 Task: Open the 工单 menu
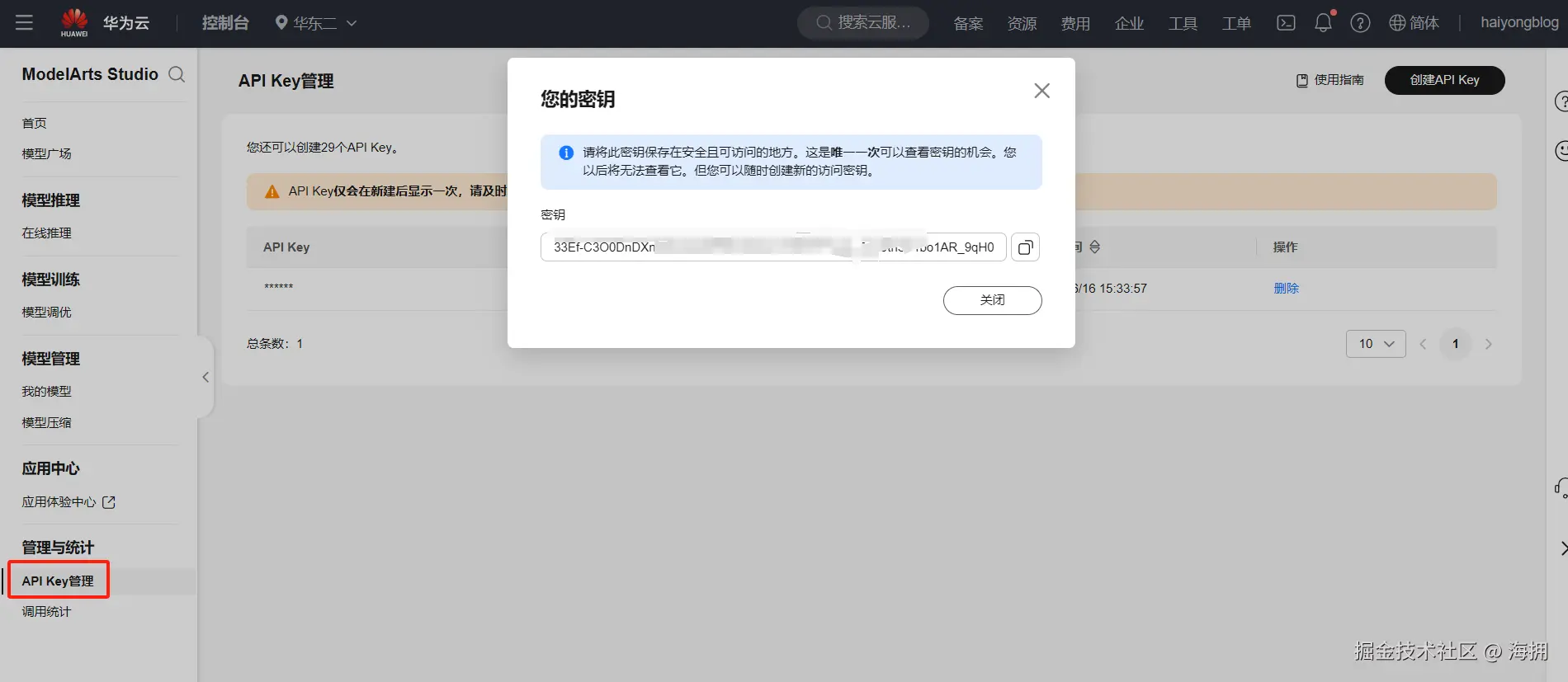pos(1236,24)
